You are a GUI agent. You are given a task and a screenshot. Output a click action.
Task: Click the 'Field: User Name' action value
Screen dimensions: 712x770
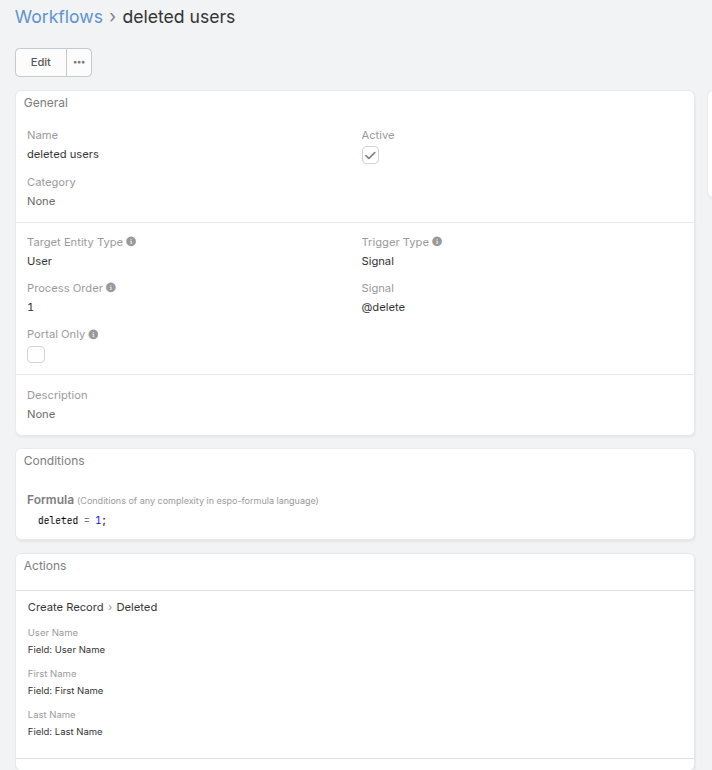coord(66,650)
